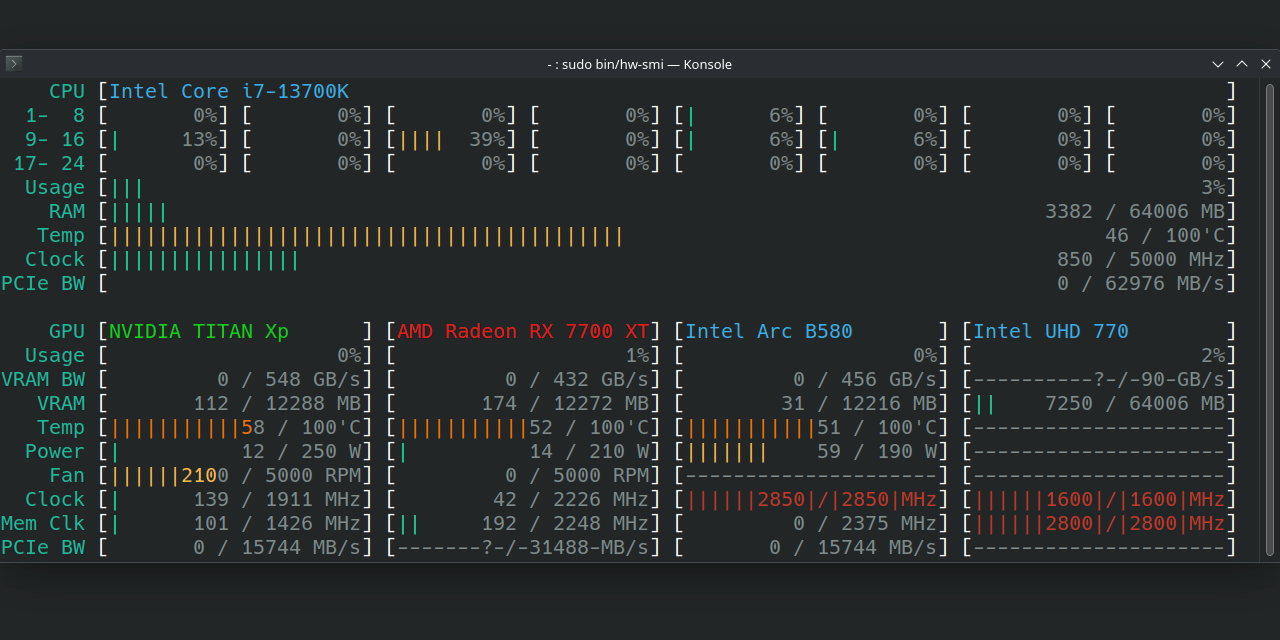The image size is (1280, 640).
Task: Click the Intel UHD 770 VRAM 7250 / 64006 MB
Action: [x=1134, y=403]
